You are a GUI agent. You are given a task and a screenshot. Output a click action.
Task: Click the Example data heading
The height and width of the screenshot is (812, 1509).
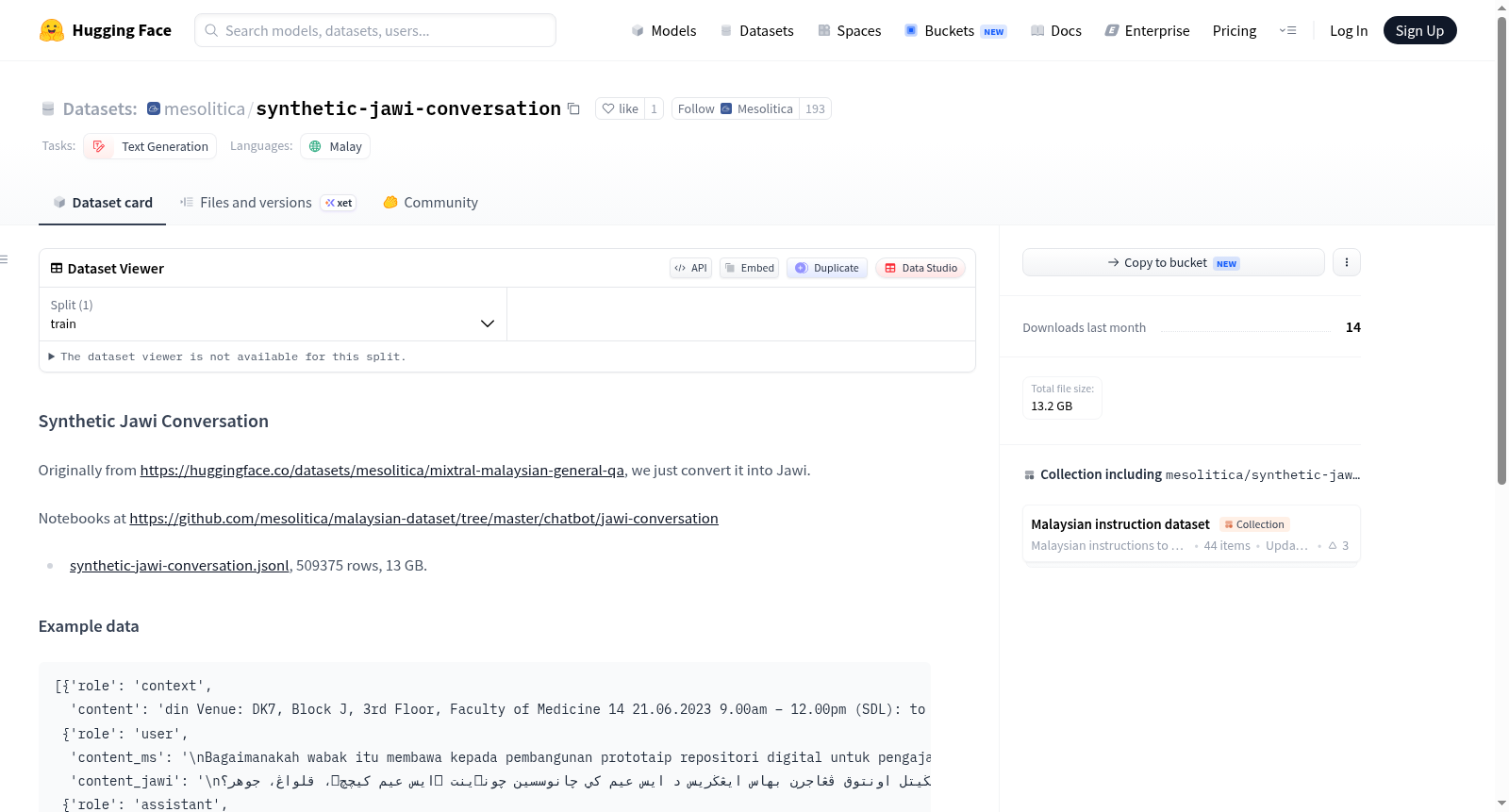point(89,626)
